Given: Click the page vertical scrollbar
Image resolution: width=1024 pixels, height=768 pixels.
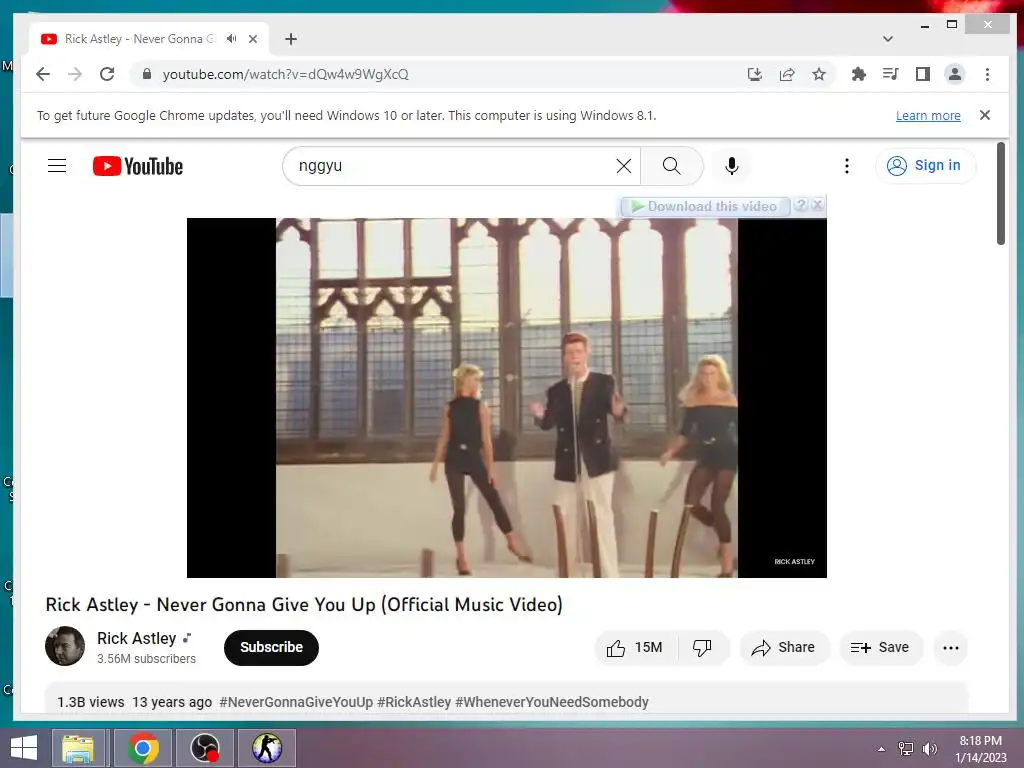Looking at the screenshot, I should (1000, 194).
